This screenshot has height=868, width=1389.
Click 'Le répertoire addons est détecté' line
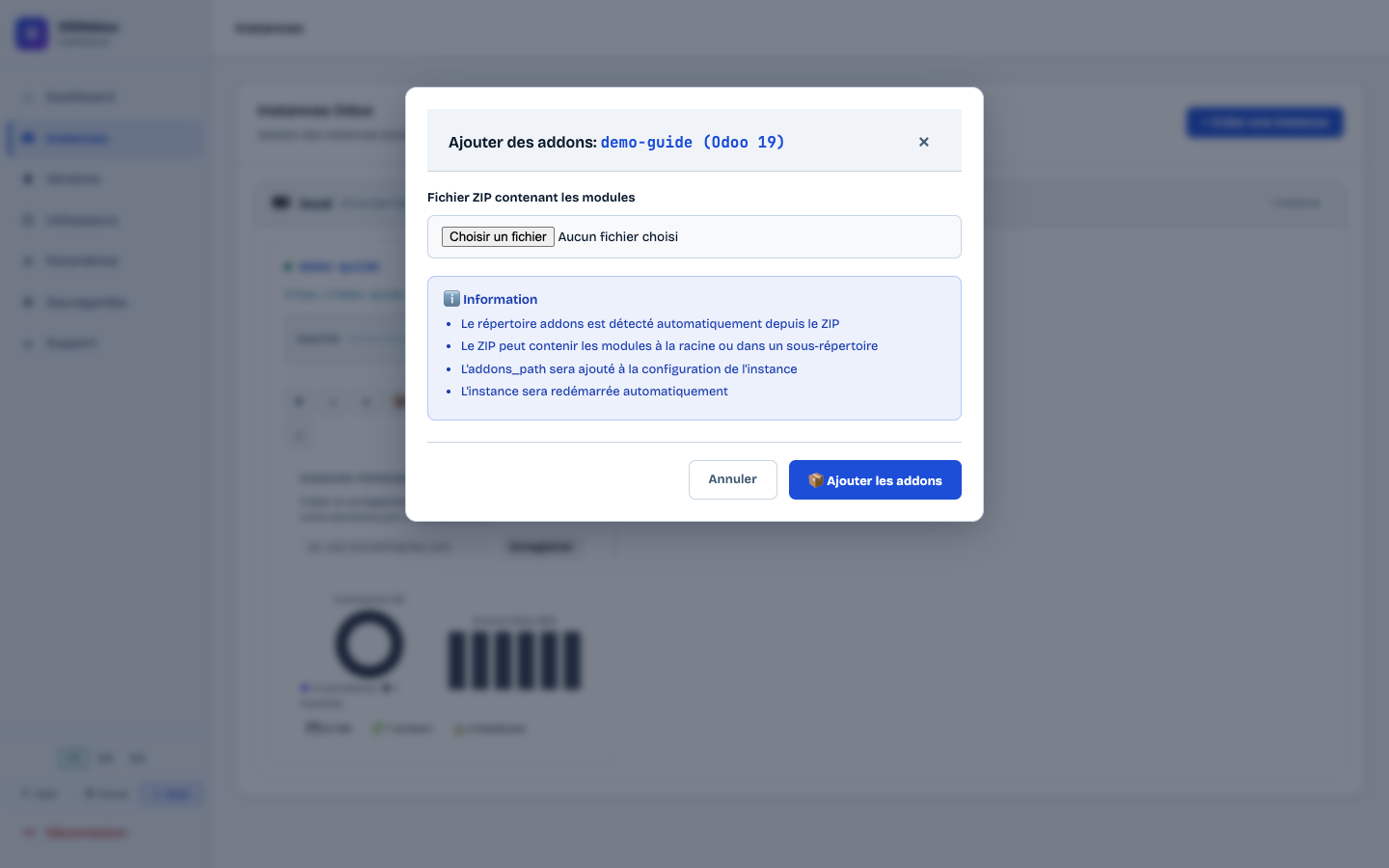pos(650,323)
